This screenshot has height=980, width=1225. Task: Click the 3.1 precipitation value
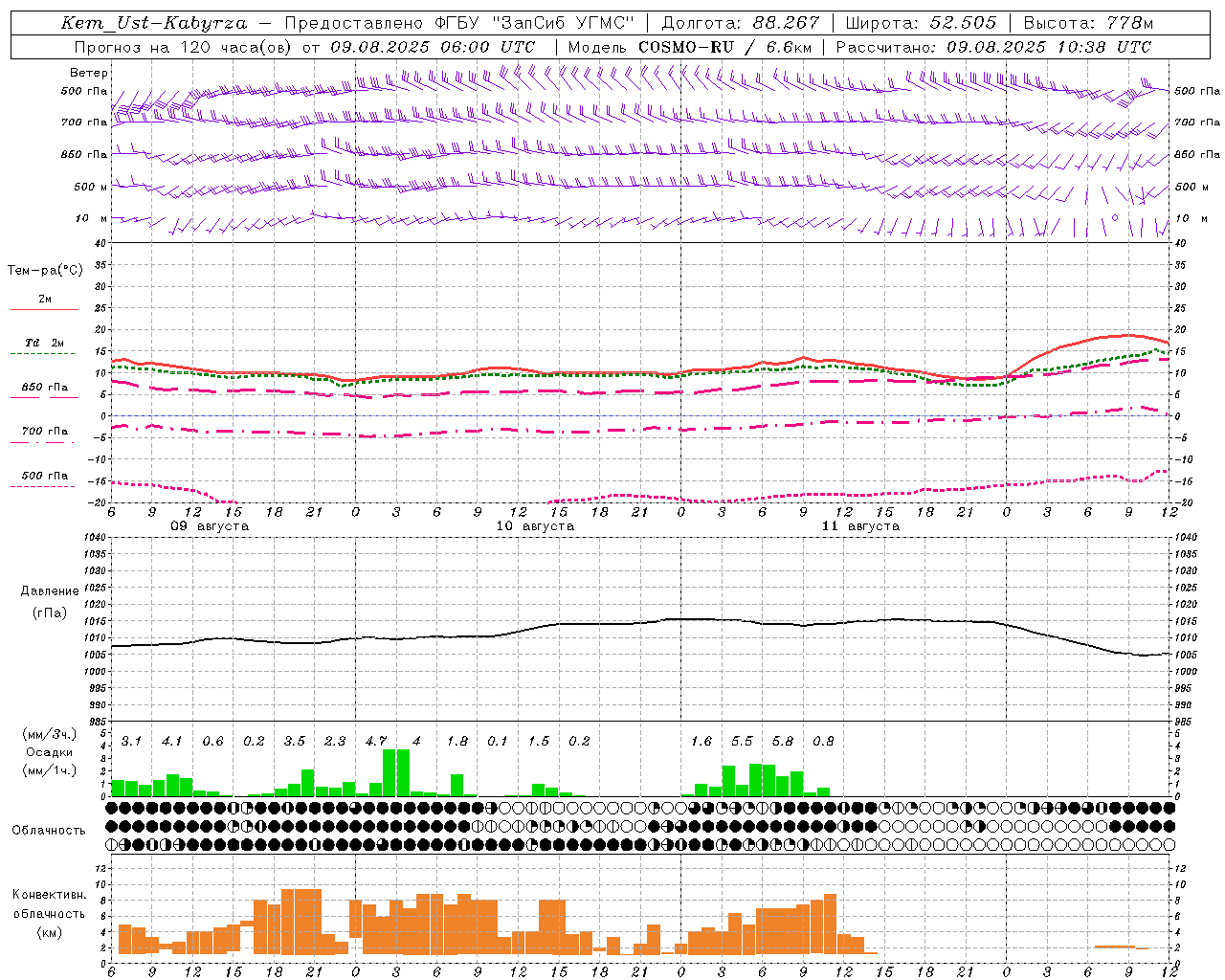point(131,742)
